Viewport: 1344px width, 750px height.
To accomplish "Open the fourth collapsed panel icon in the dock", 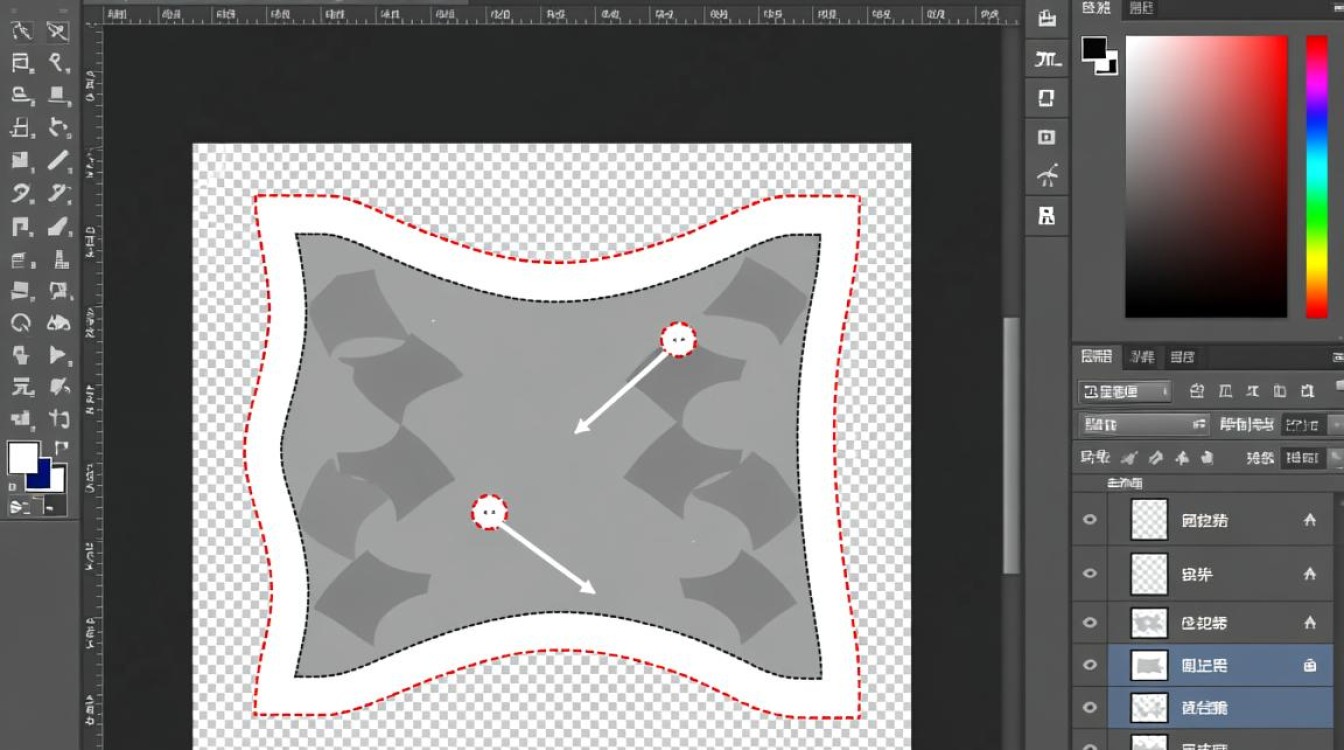I will click(1047, 137).
